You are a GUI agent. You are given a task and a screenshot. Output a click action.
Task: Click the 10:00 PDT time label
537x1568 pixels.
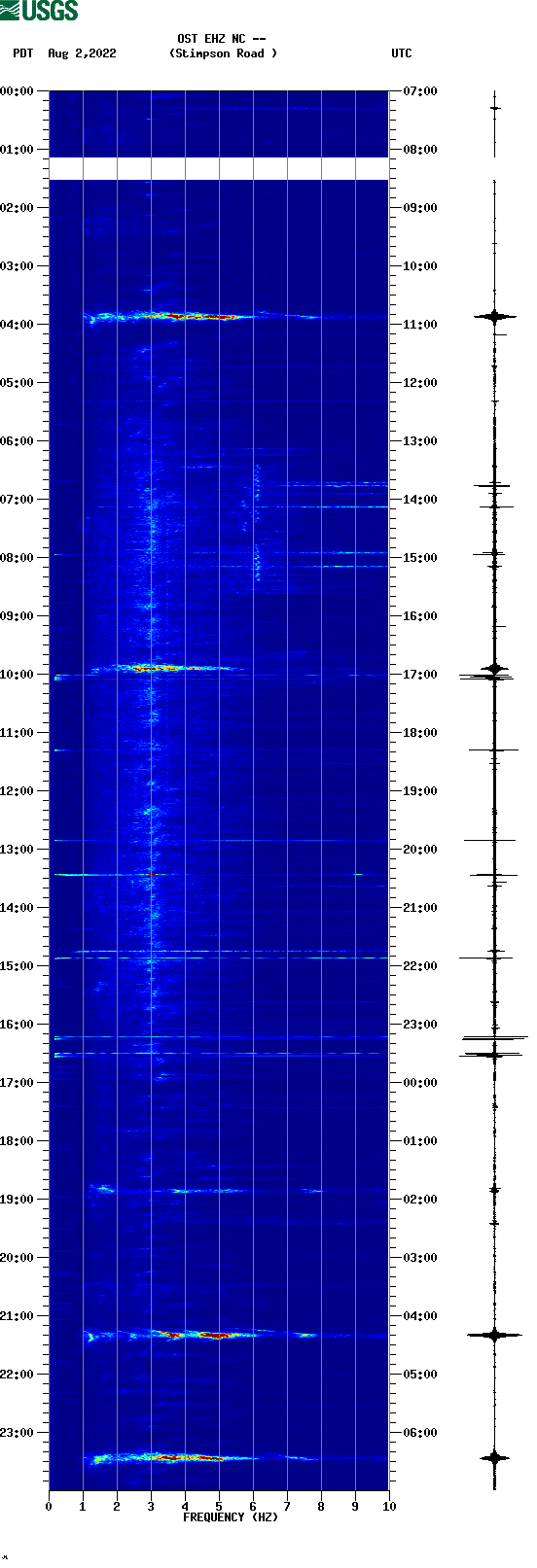click(x=18, y=674)
